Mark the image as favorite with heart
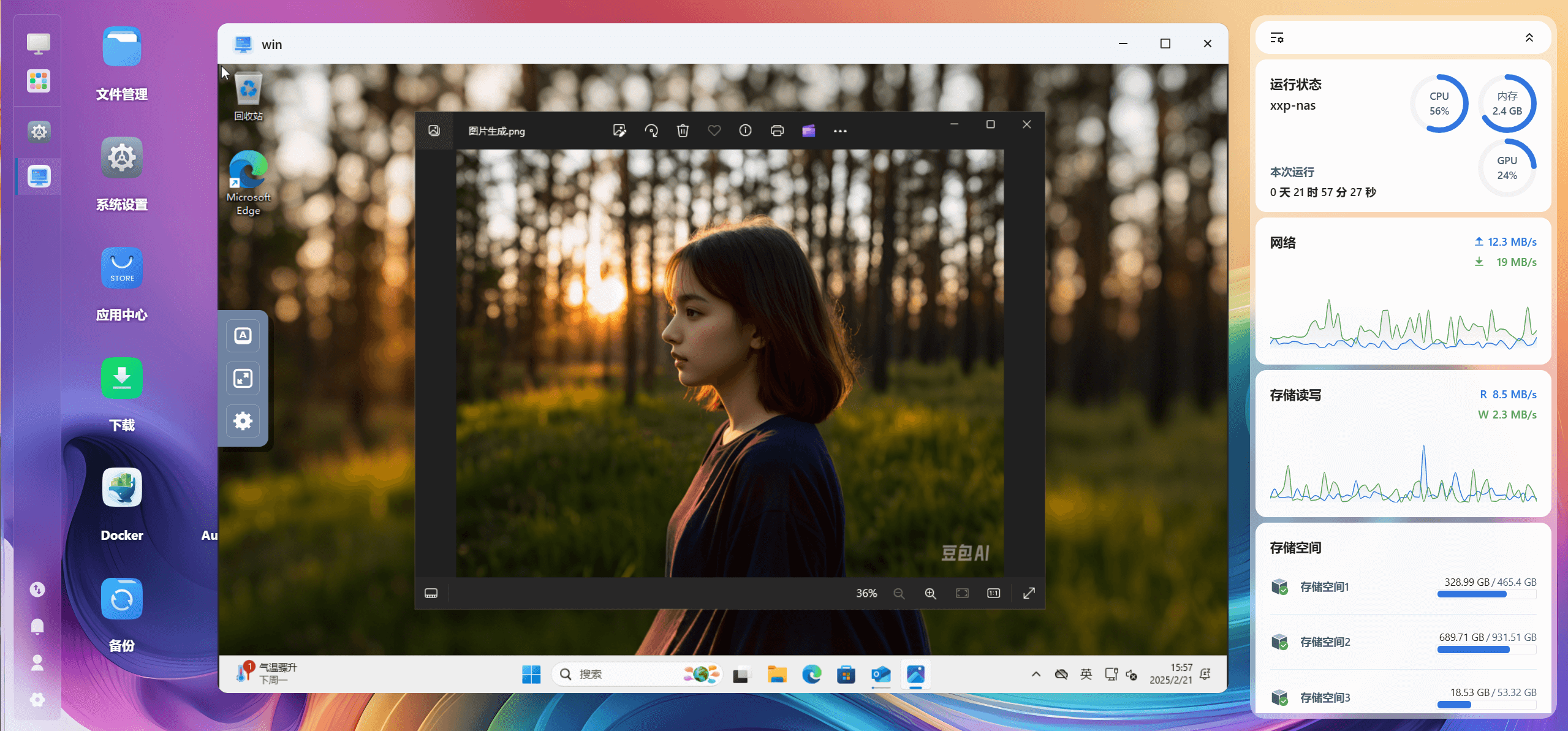 (x=714, y=131)
